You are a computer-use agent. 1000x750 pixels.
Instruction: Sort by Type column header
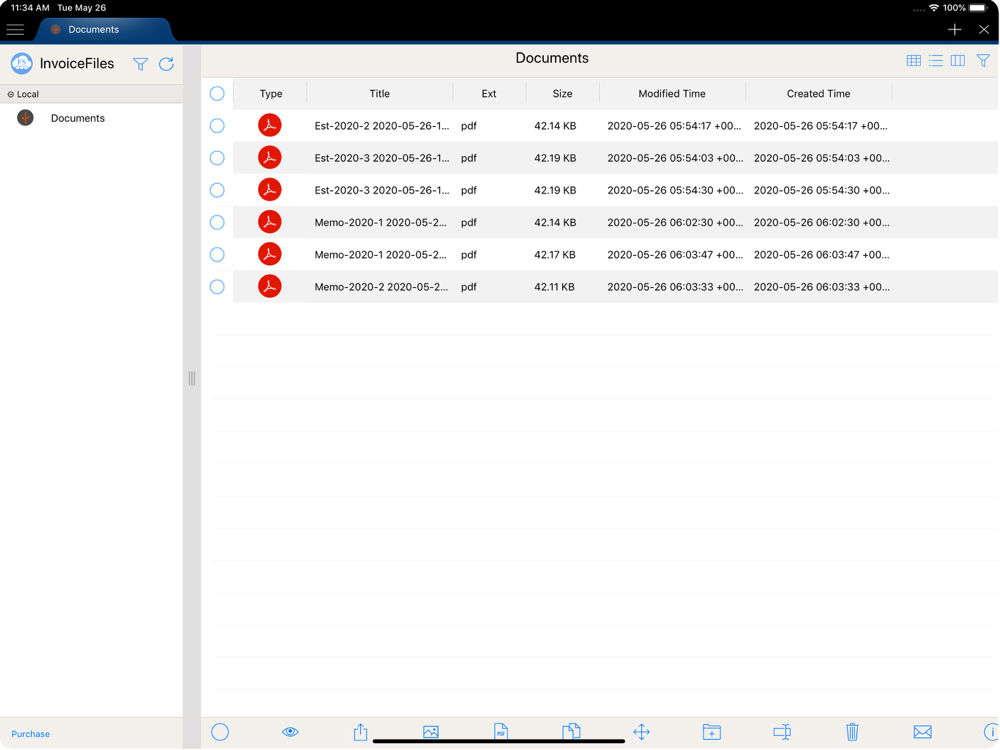pyautogui.click(x=270, y=94)
